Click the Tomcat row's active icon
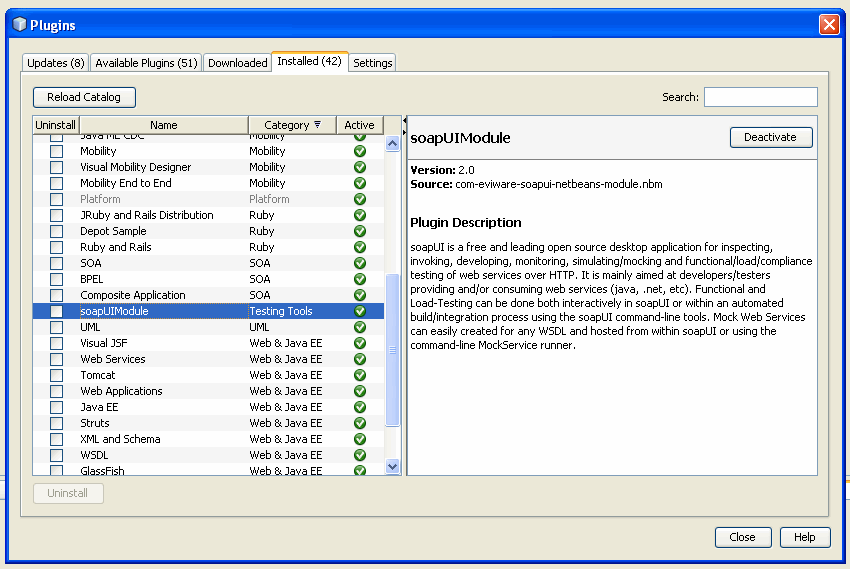850x569 pixels. [x=359, y=375]
